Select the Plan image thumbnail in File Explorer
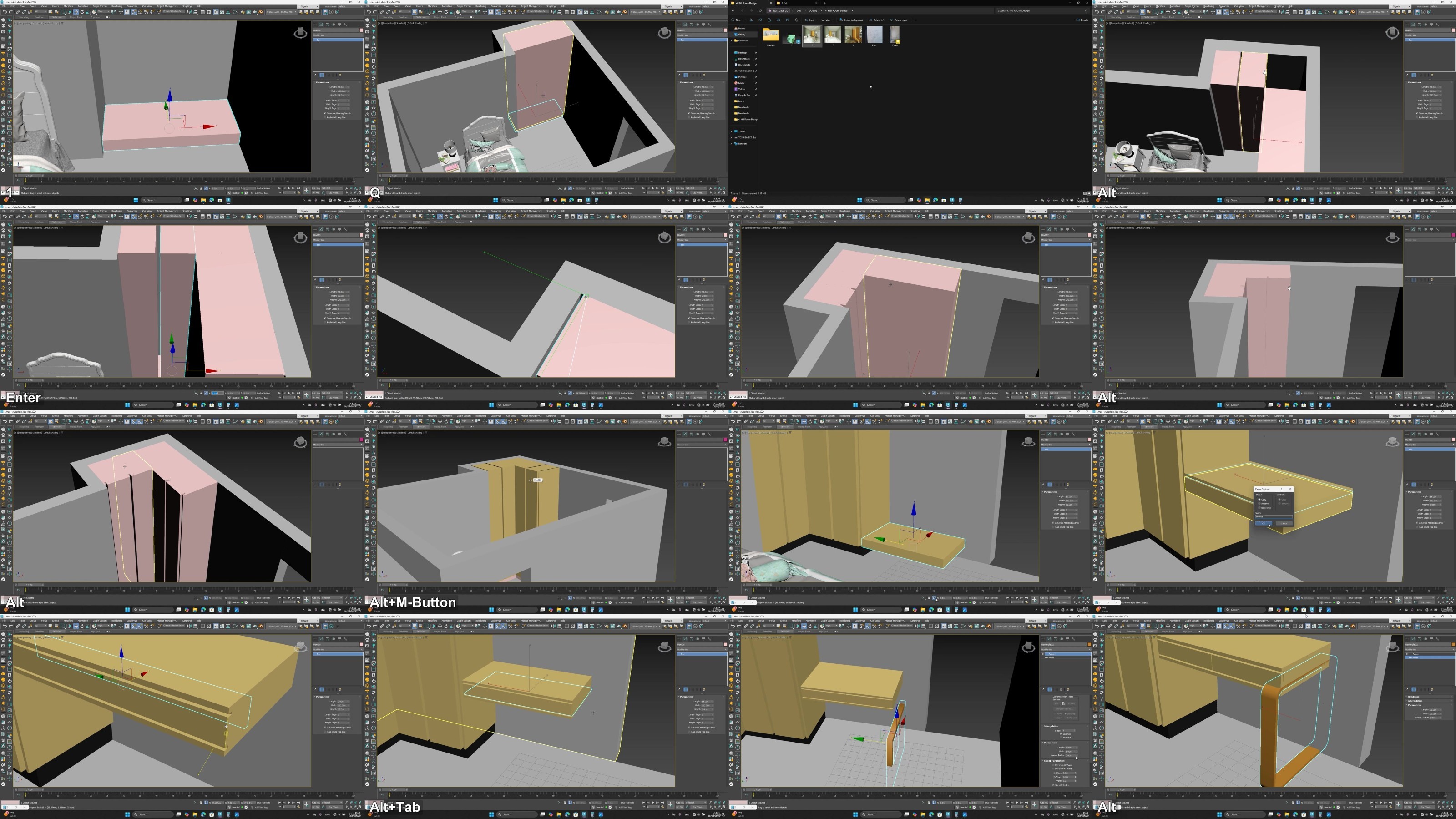1456x819 pixels. (875, 37)
